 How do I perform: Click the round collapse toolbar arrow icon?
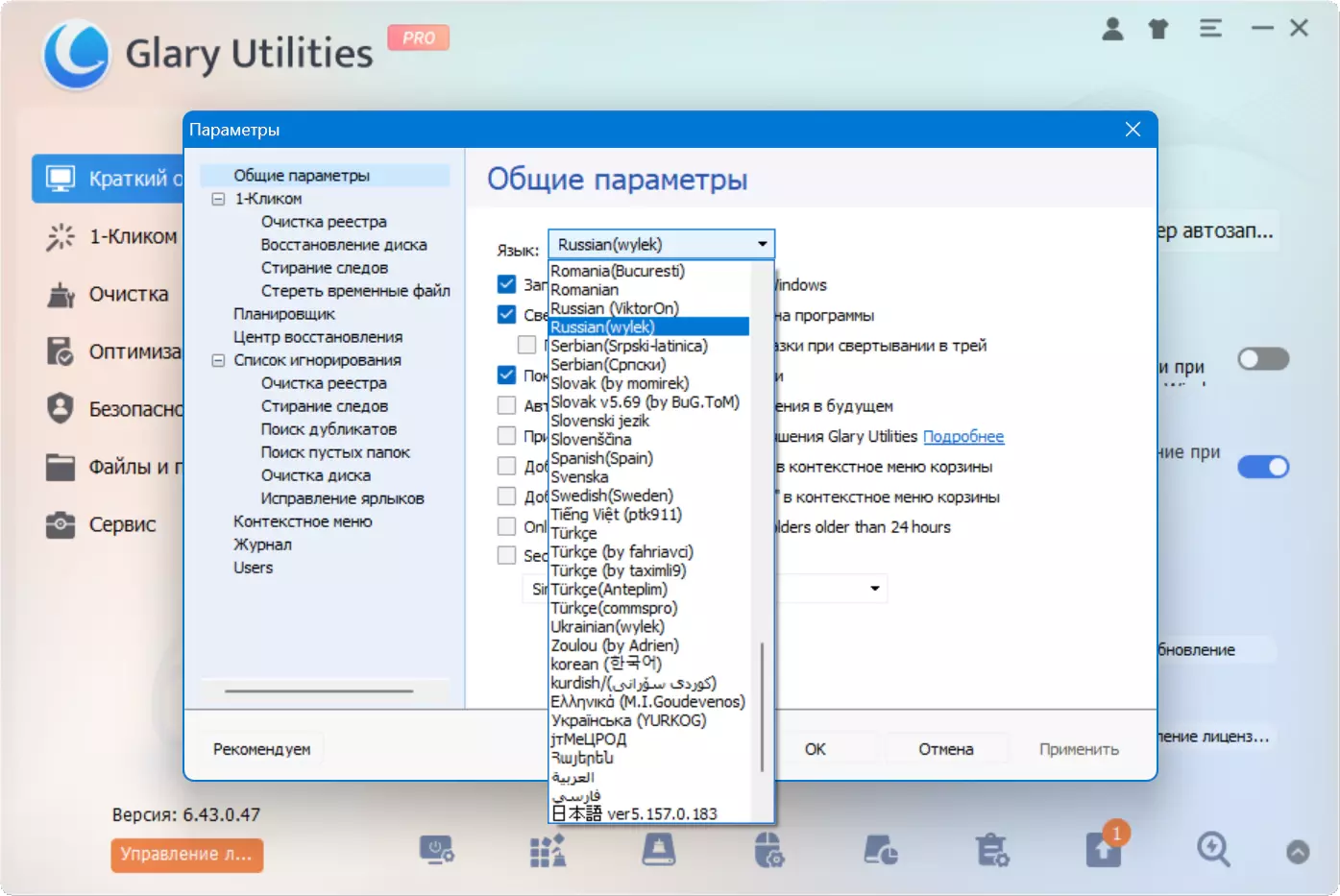tap(1298, 852)
